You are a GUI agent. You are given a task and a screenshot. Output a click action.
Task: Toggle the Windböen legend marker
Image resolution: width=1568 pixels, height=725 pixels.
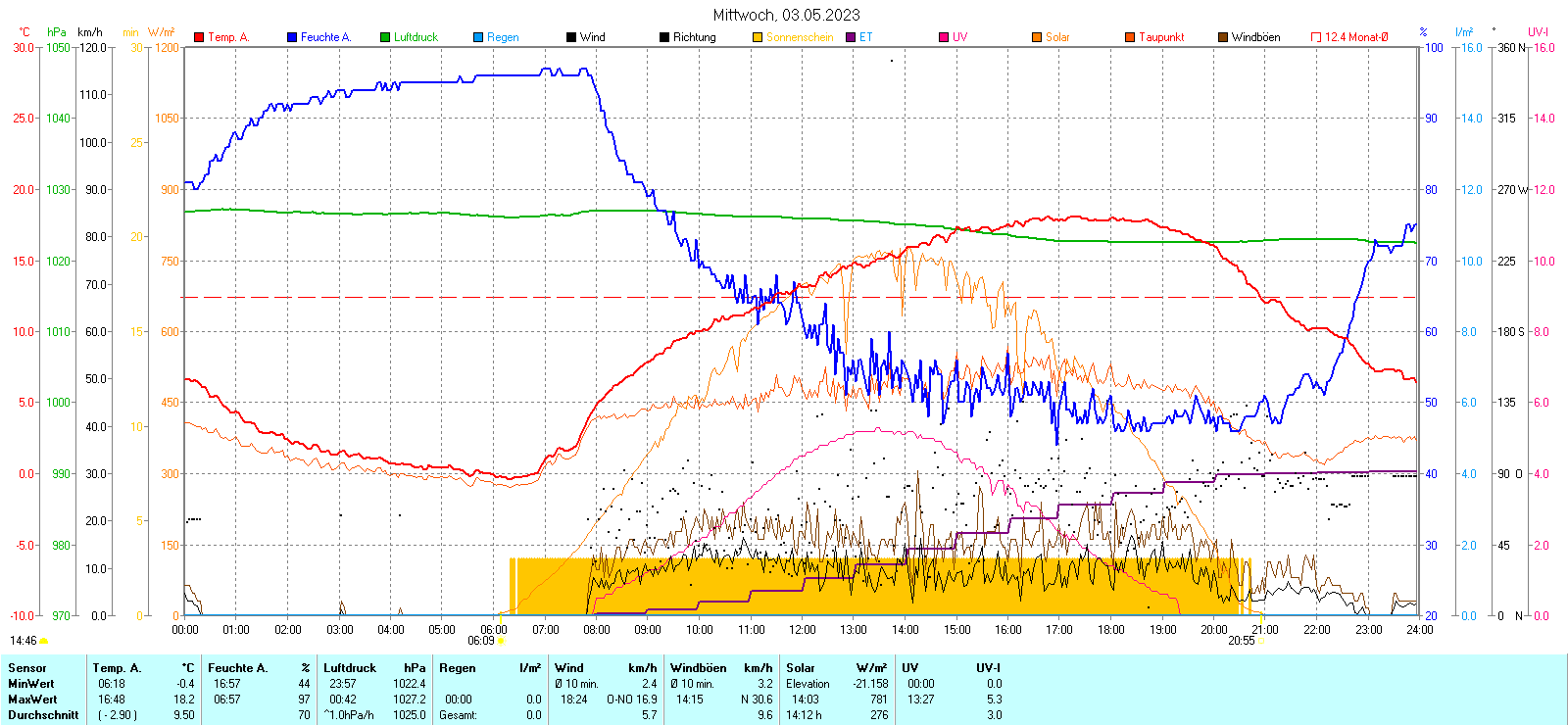[x=1223, y=37]
